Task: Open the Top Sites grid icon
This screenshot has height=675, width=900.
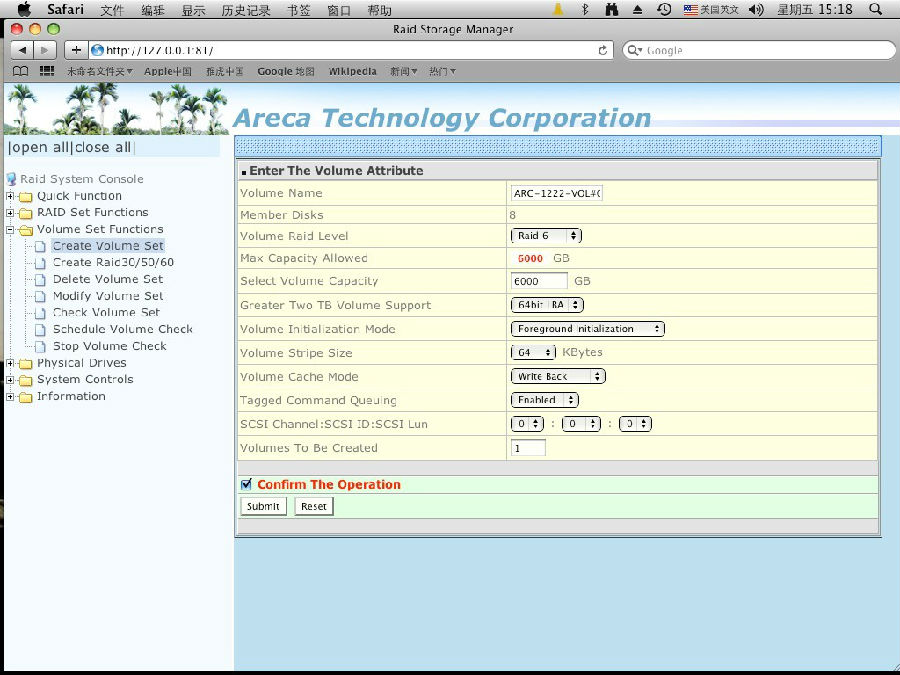Action: [x=46, y=71]
